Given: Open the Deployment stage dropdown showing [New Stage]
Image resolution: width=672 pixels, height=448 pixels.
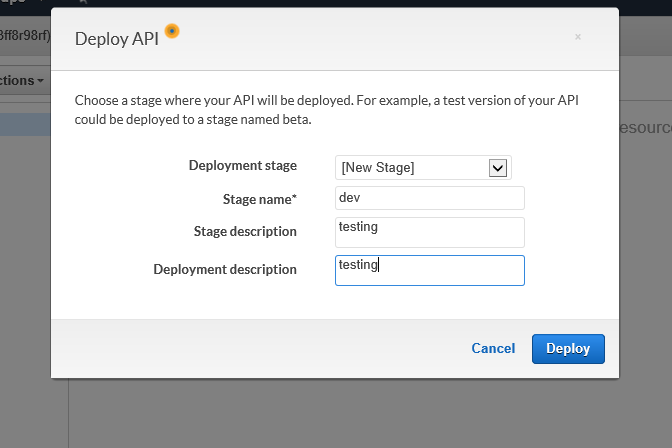Looking at the screenshot, I should [423, 167].
